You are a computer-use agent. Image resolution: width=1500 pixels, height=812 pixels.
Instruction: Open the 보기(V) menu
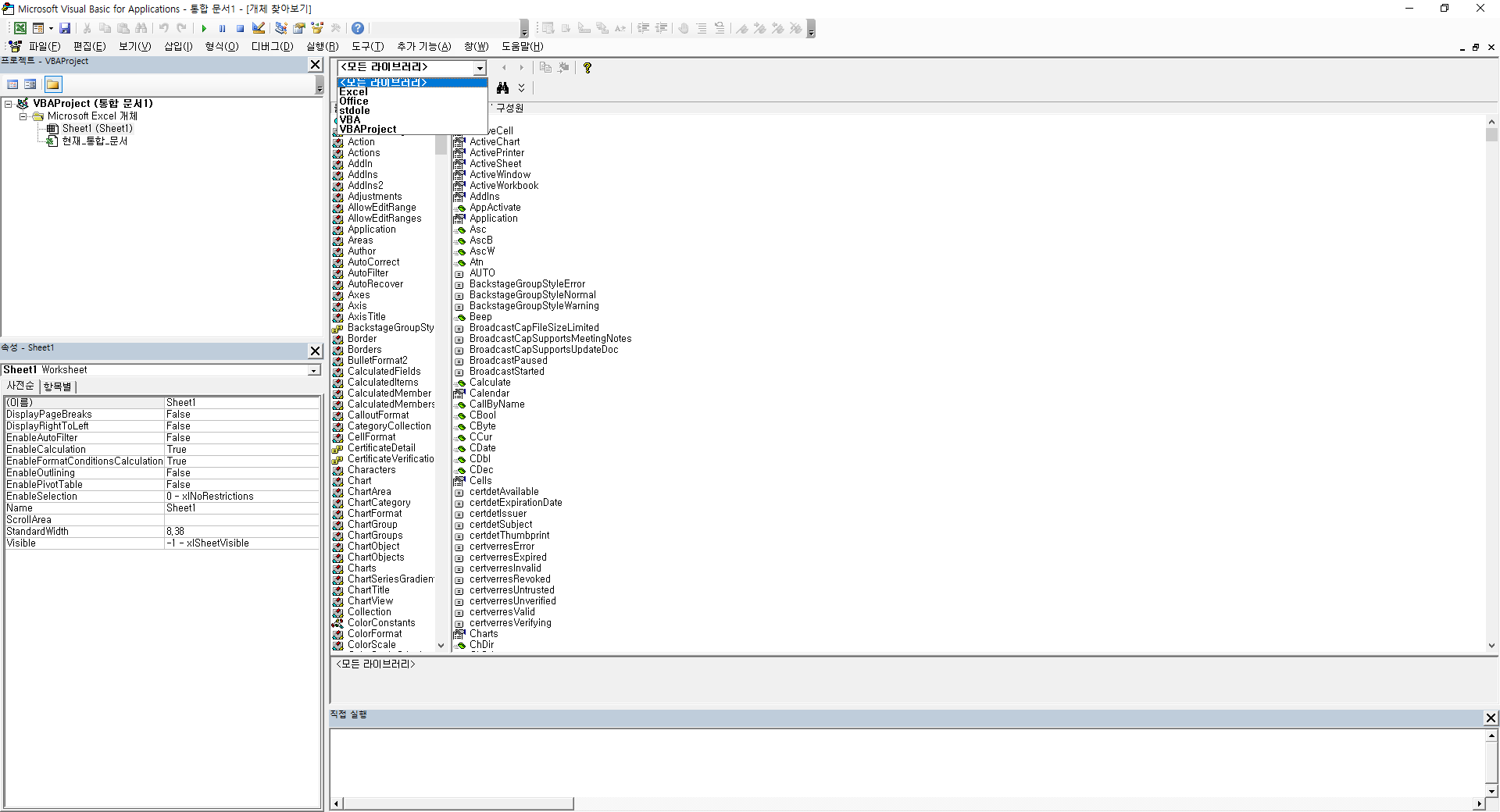(134, 47)
